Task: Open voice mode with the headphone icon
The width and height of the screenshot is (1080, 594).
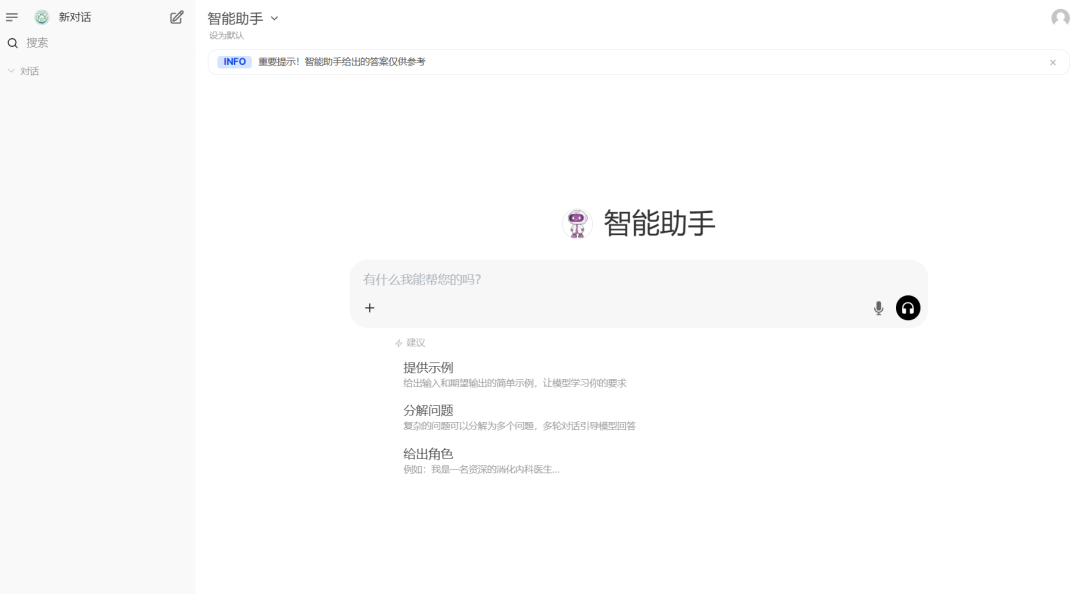Action: click(x=907, y=308)
